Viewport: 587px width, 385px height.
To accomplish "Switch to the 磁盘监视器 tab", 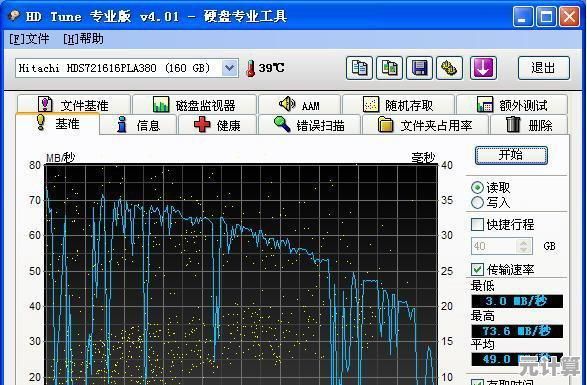I will coord(194,104).
